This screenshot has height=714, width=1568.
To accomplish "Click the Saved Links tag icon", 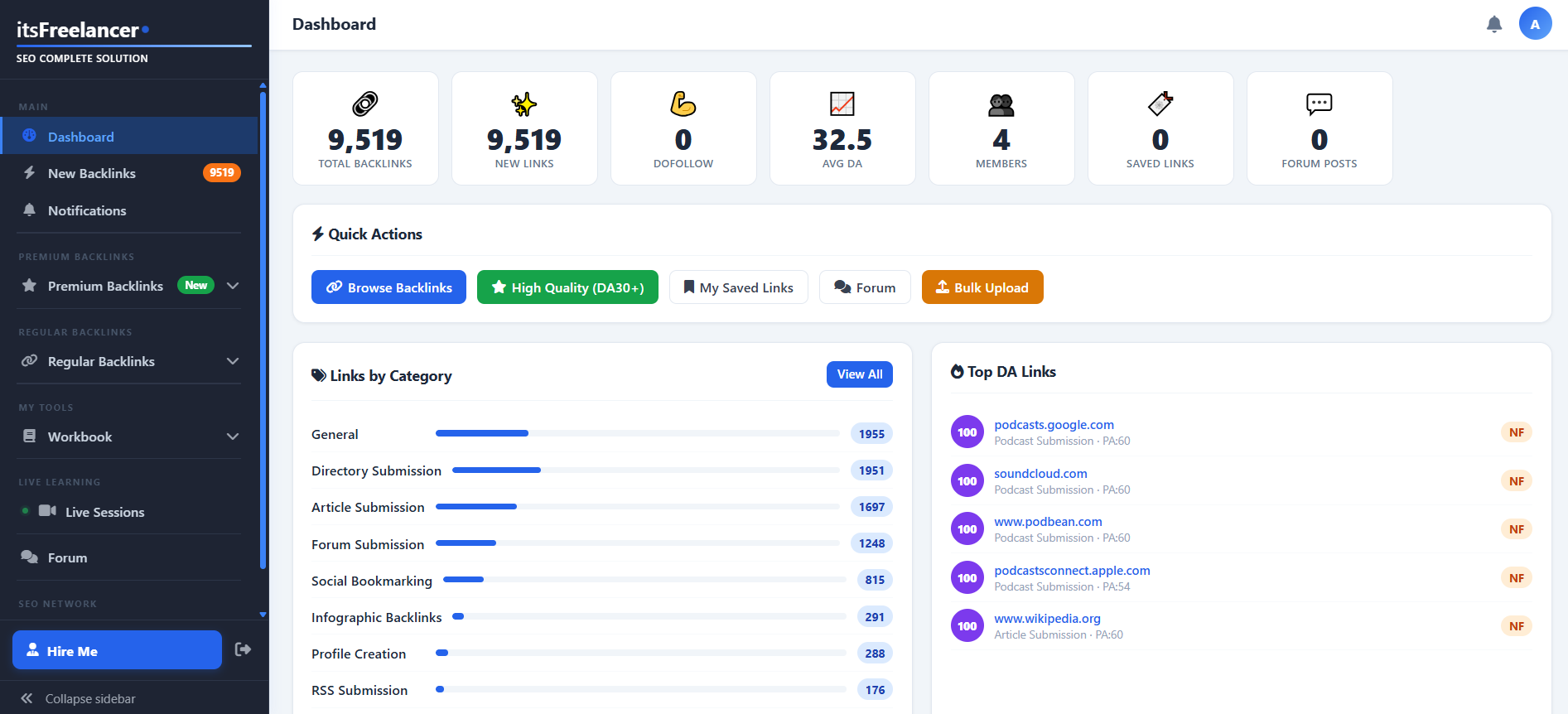I will pos(1160,104).
